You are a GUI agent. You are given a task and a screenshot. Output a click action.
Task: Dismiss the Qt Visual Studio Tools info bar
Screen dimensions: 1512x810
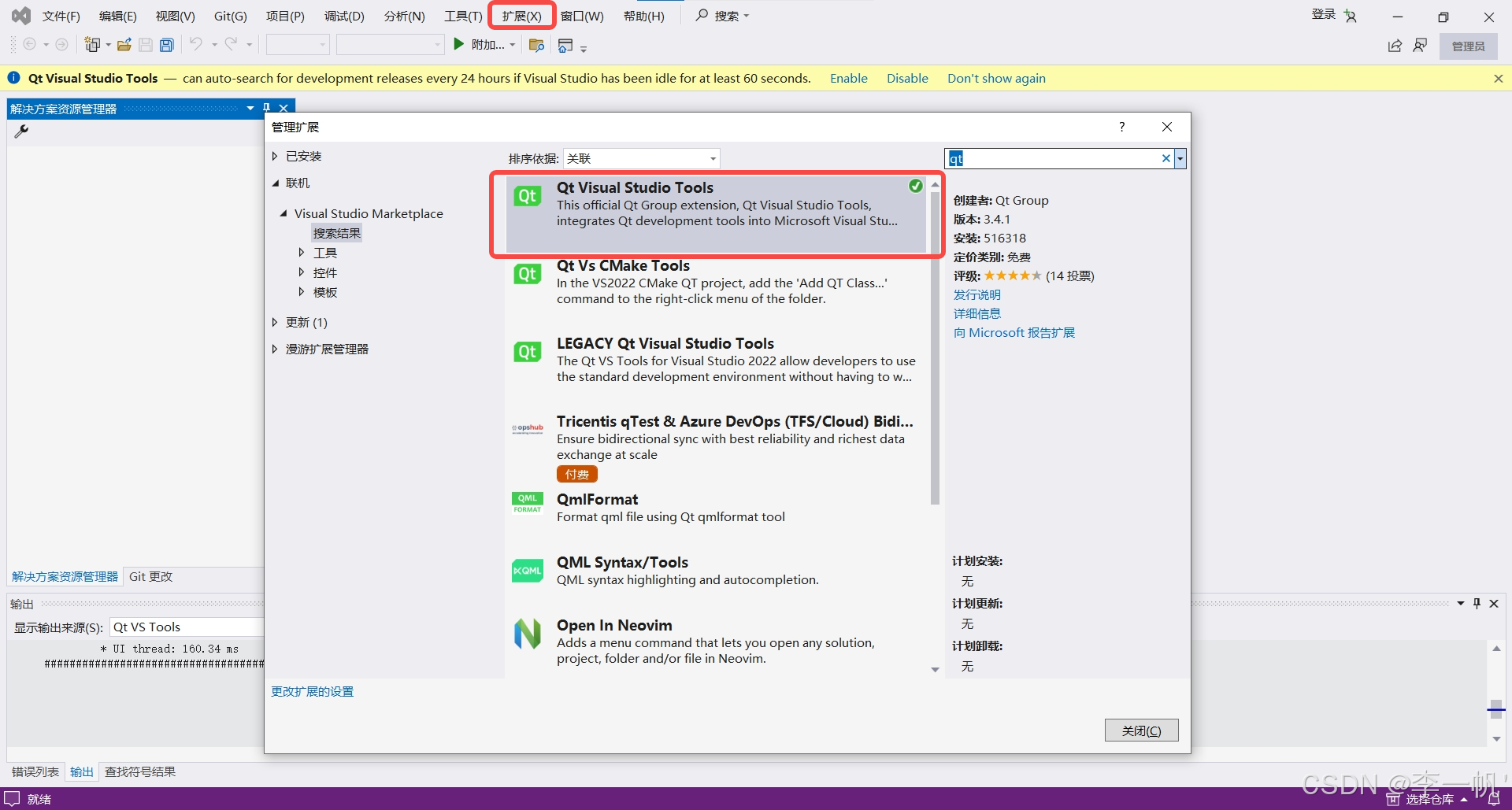1499,79
